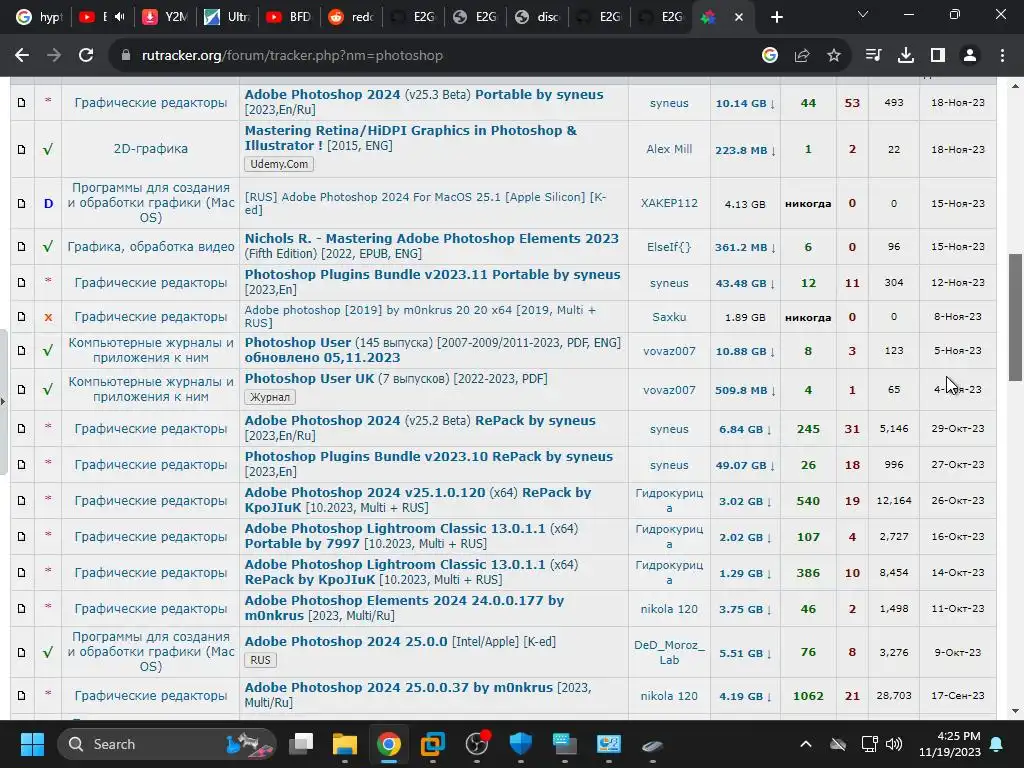Switch to the hyp Google tab
The image size is (1024, 768).
[39, 17]
